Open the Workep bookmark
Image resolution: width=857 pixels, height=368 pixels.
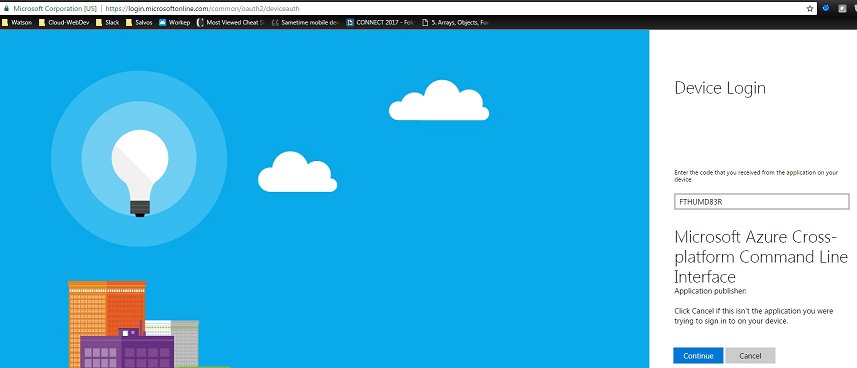click(x=174, y=23)
